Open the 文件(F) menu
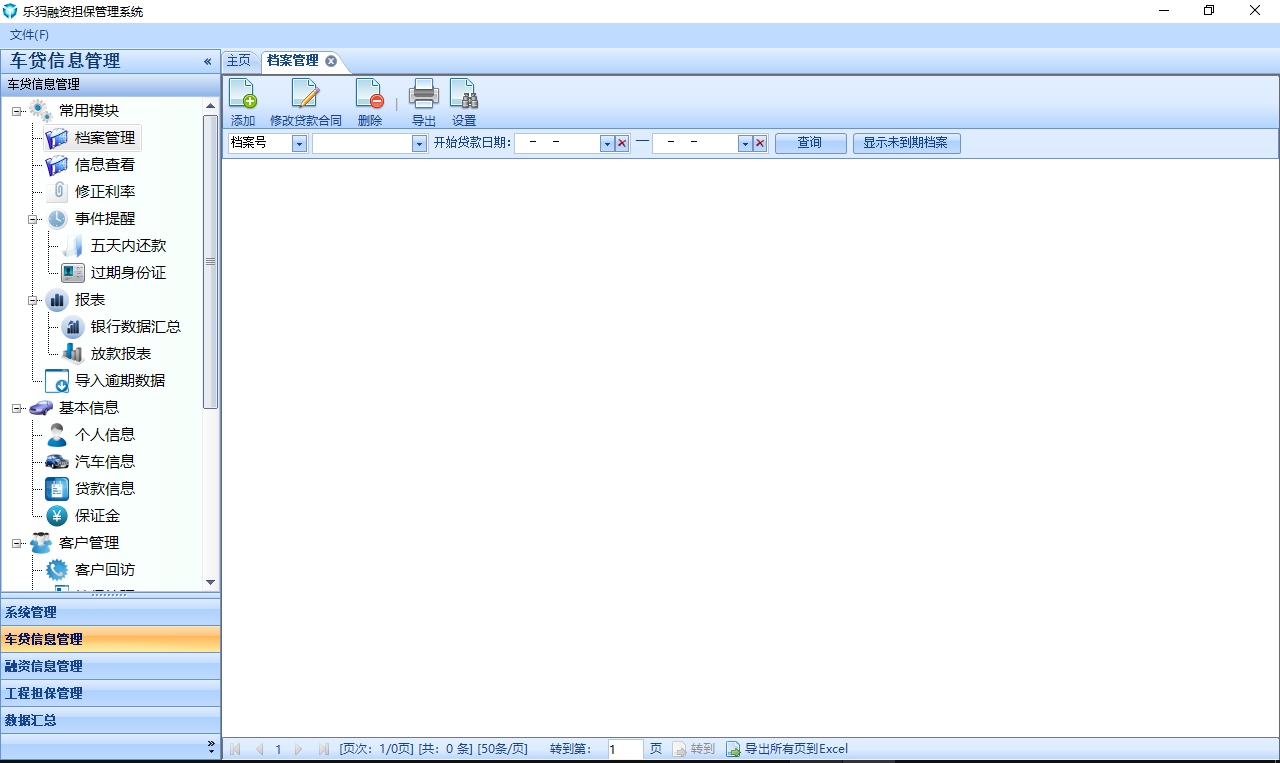Image resolution: width=1280 pixels, height=763 pixels. pyautogui.click(x=29, y=35)
